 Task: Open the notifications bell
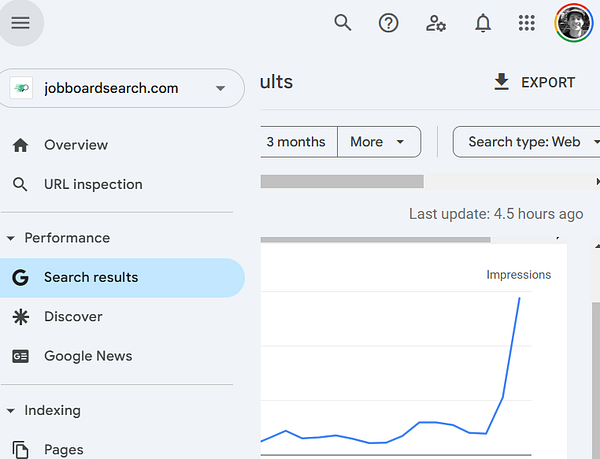click(x=483, y=23)
